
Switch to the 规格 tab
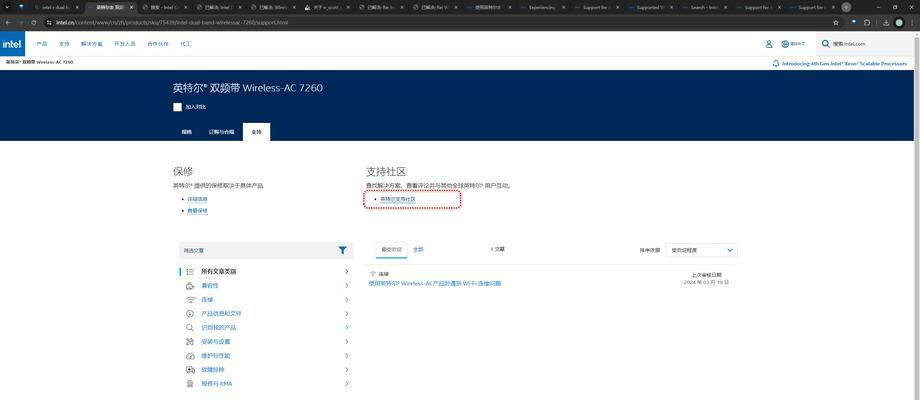187,132
